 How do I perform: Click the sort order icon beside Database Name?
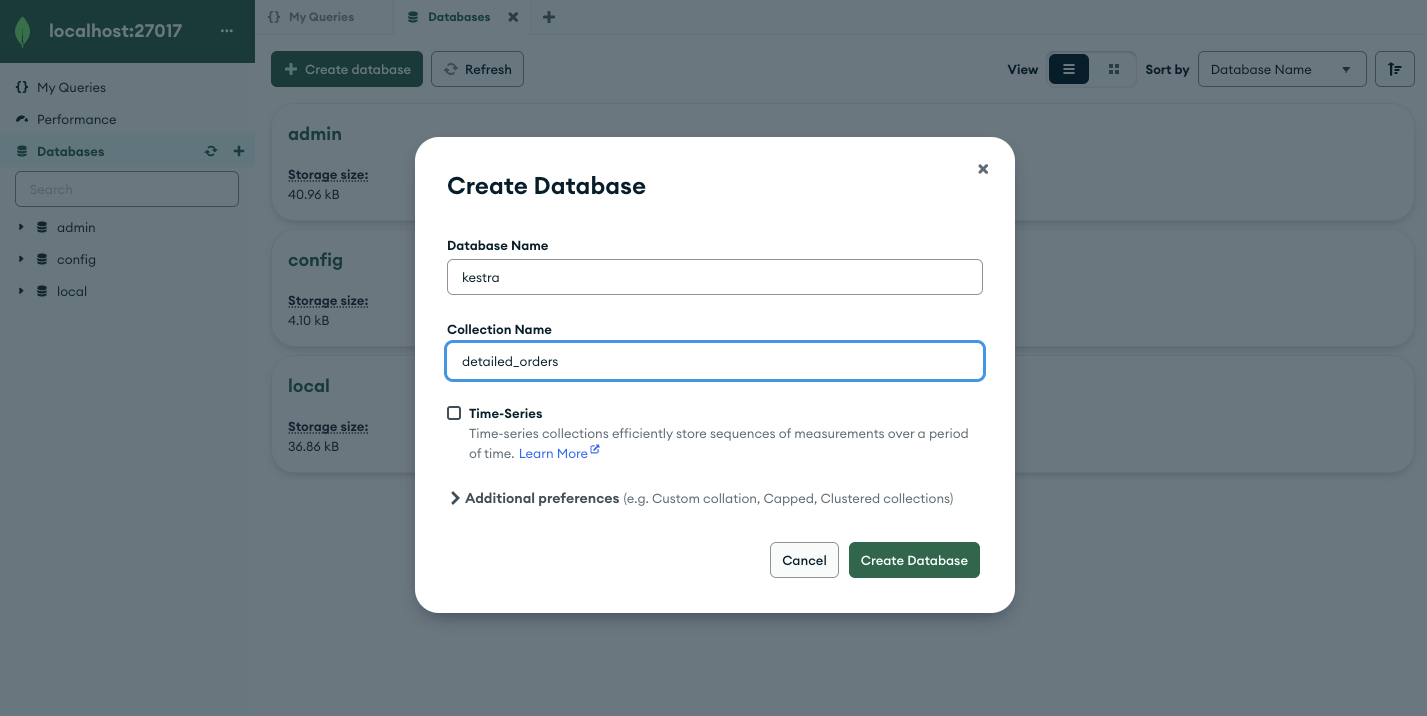tap(1394, 69)
